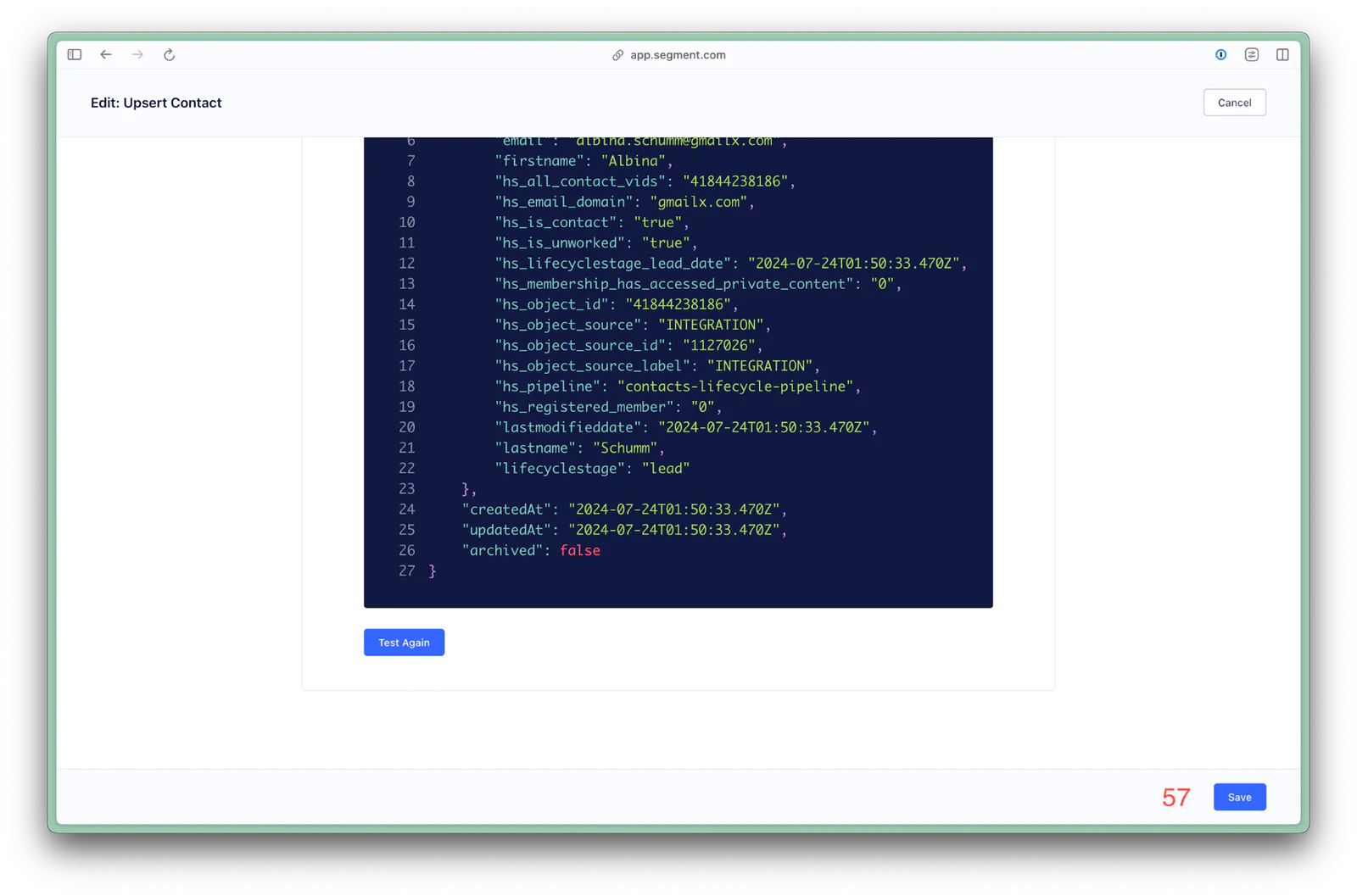This screenshot has width=1357, height=896.
Task: Go back with the left arrow
Action: pyautogui.click(x=106, y=54)
